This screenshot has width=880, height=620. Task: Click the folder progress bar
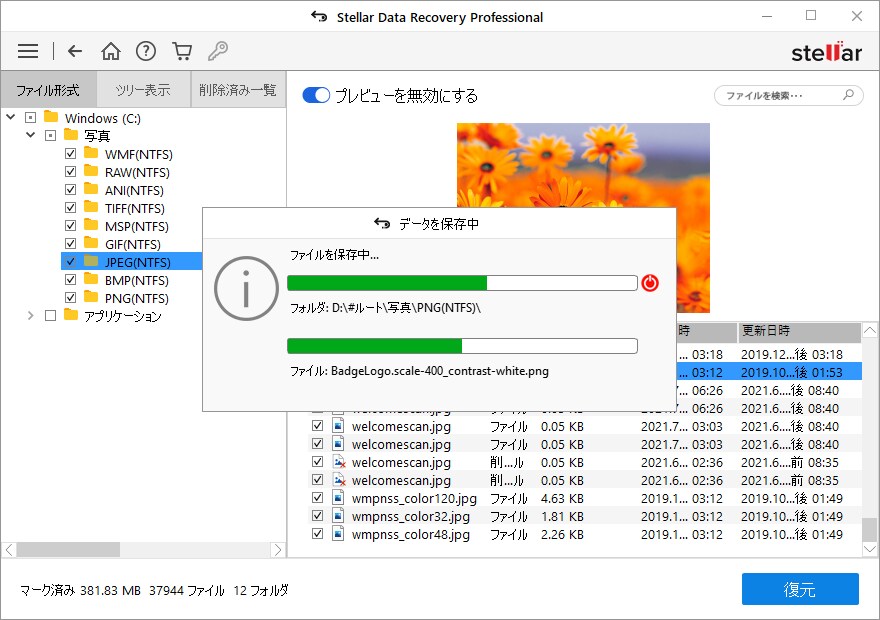click(462, 283)
